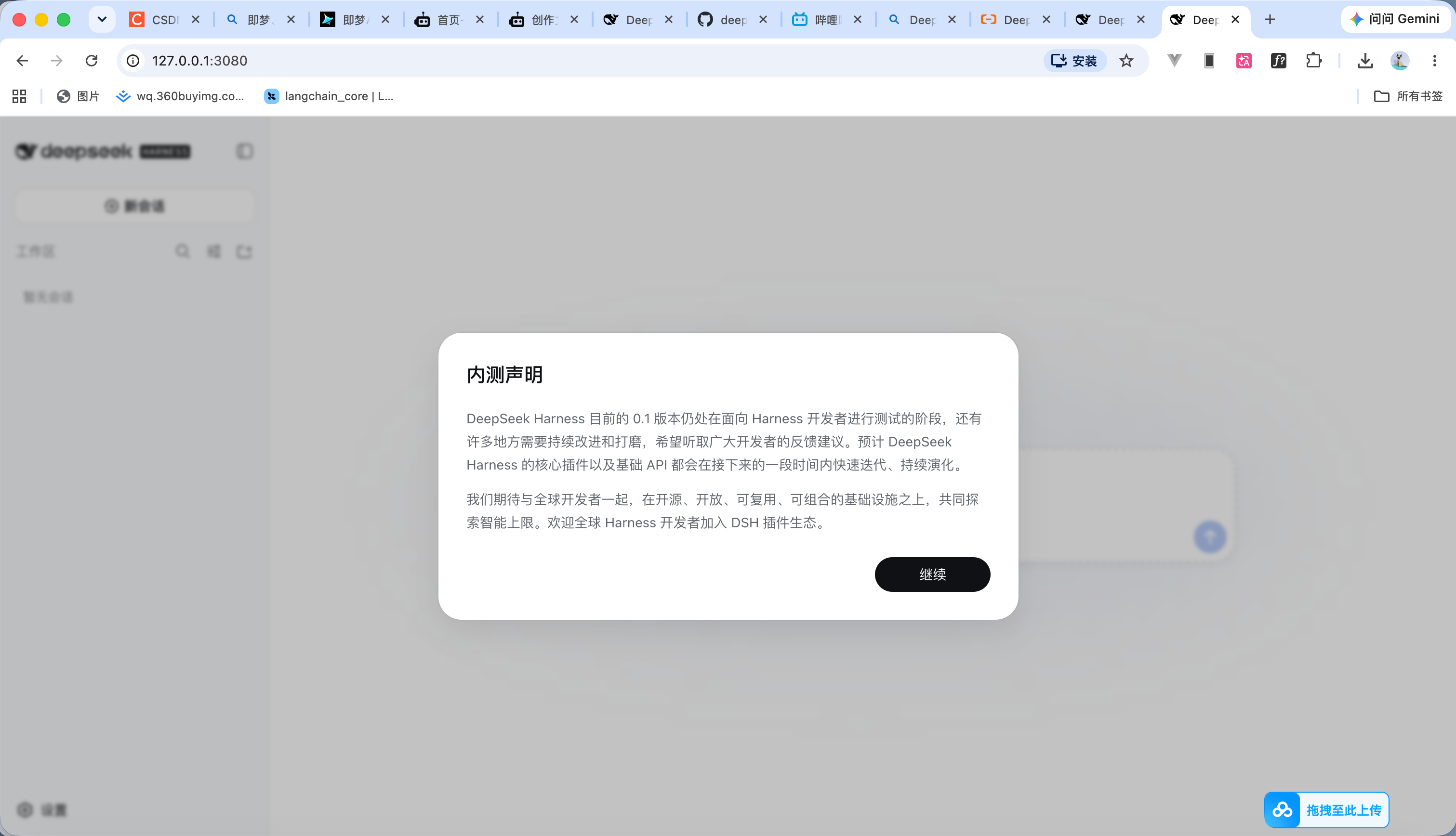Open the pink translate extension icon
This screenshot has width=1456, height=836.
pyautogui.click(x=1244, y=61)
